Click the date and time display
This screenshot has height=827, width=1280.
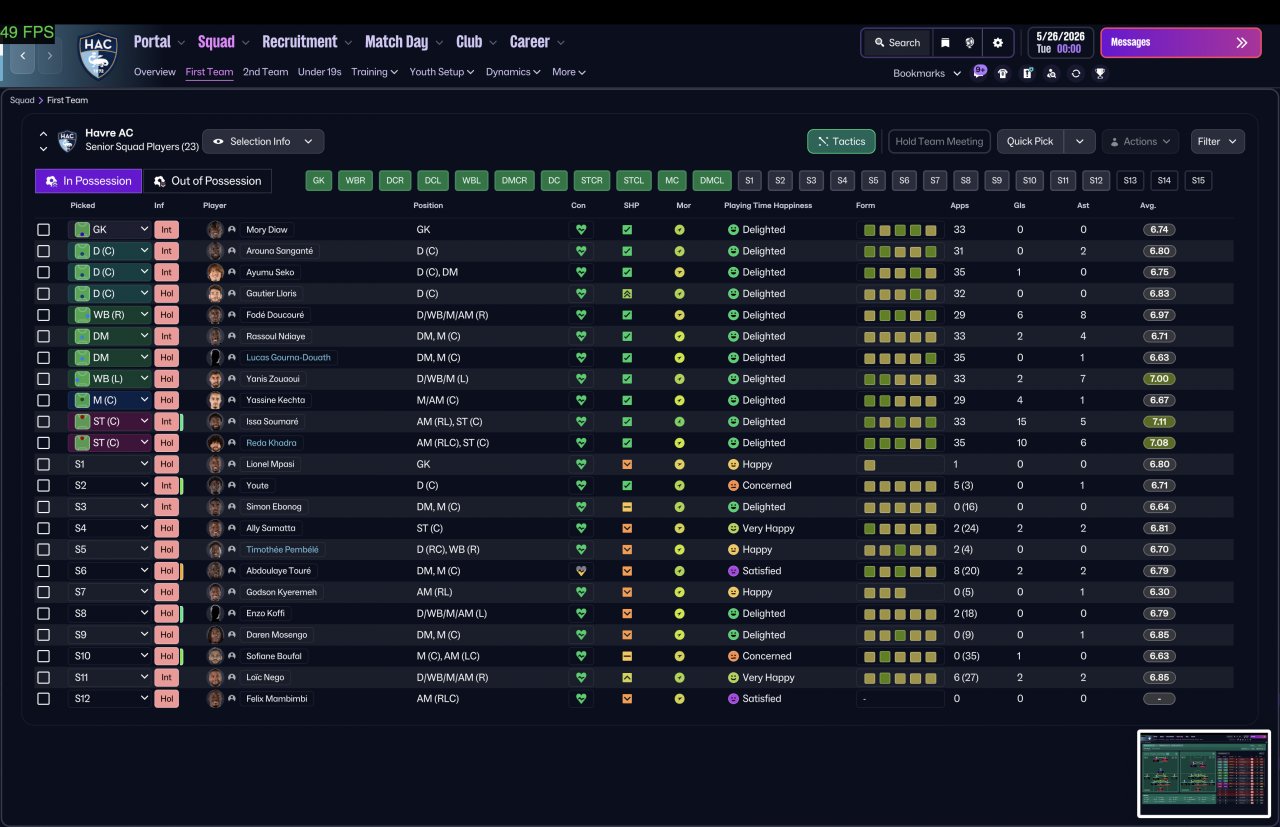1059,43
